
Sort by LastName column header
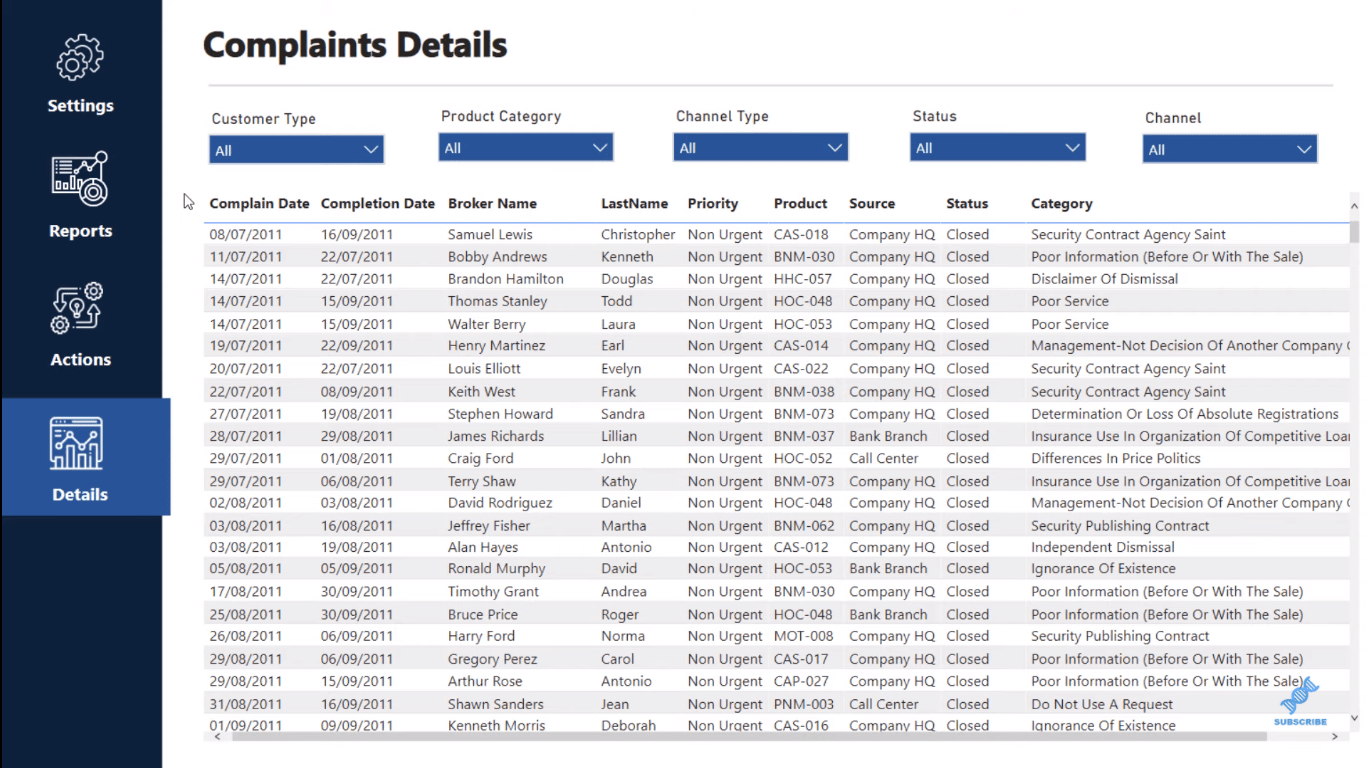[634, 204]
